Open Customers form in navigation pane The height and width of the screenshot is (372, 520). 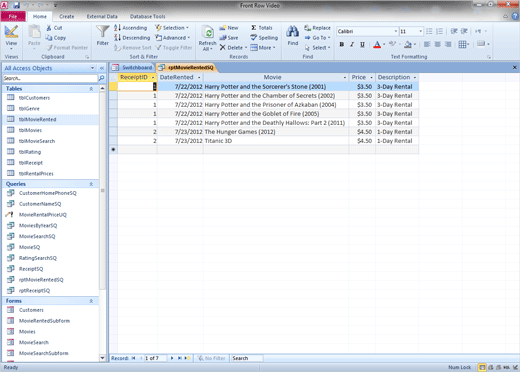31,310
